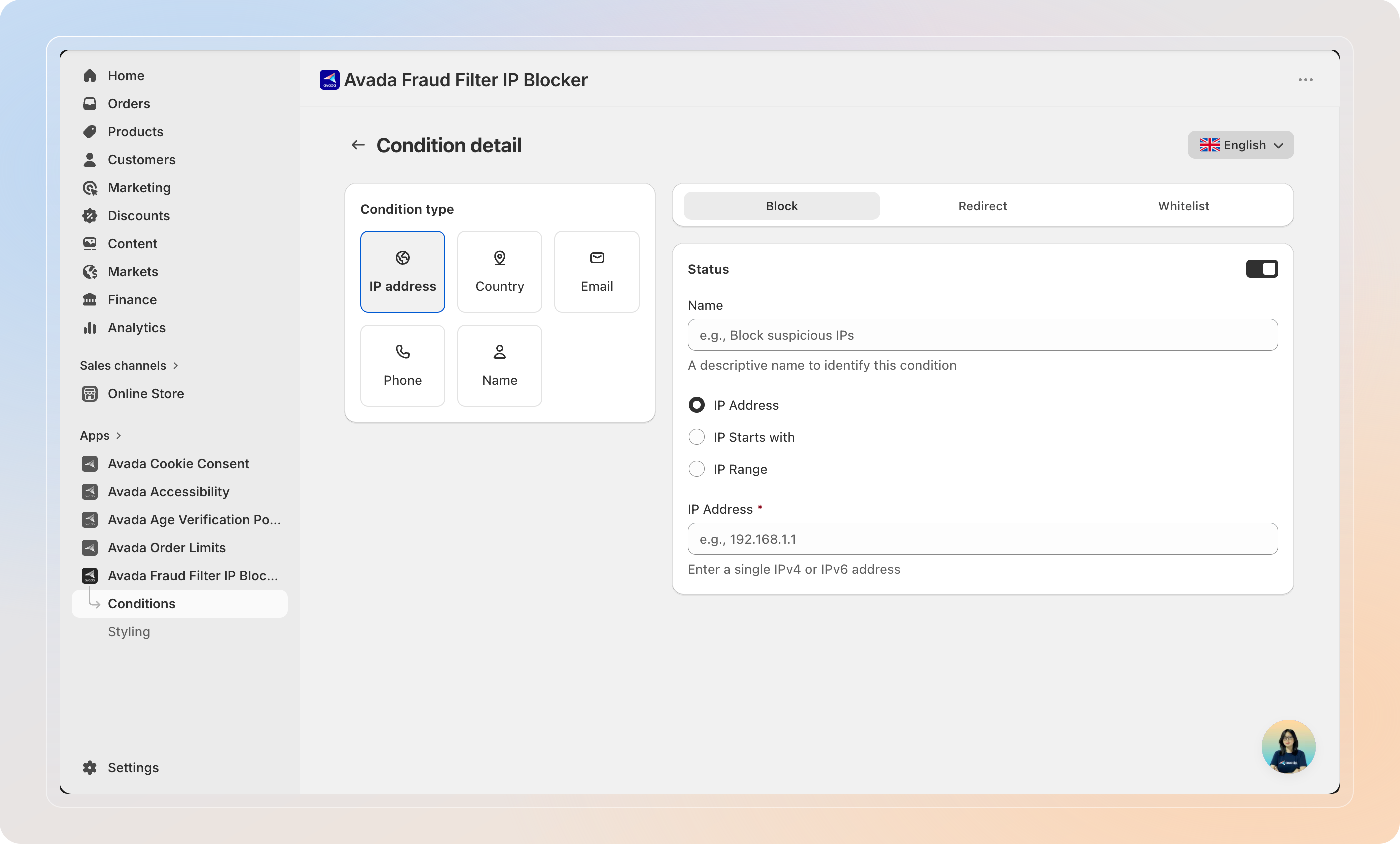Click the Avada Cookie Consent app icon
1400x844 pixels.
pos(90,464)
